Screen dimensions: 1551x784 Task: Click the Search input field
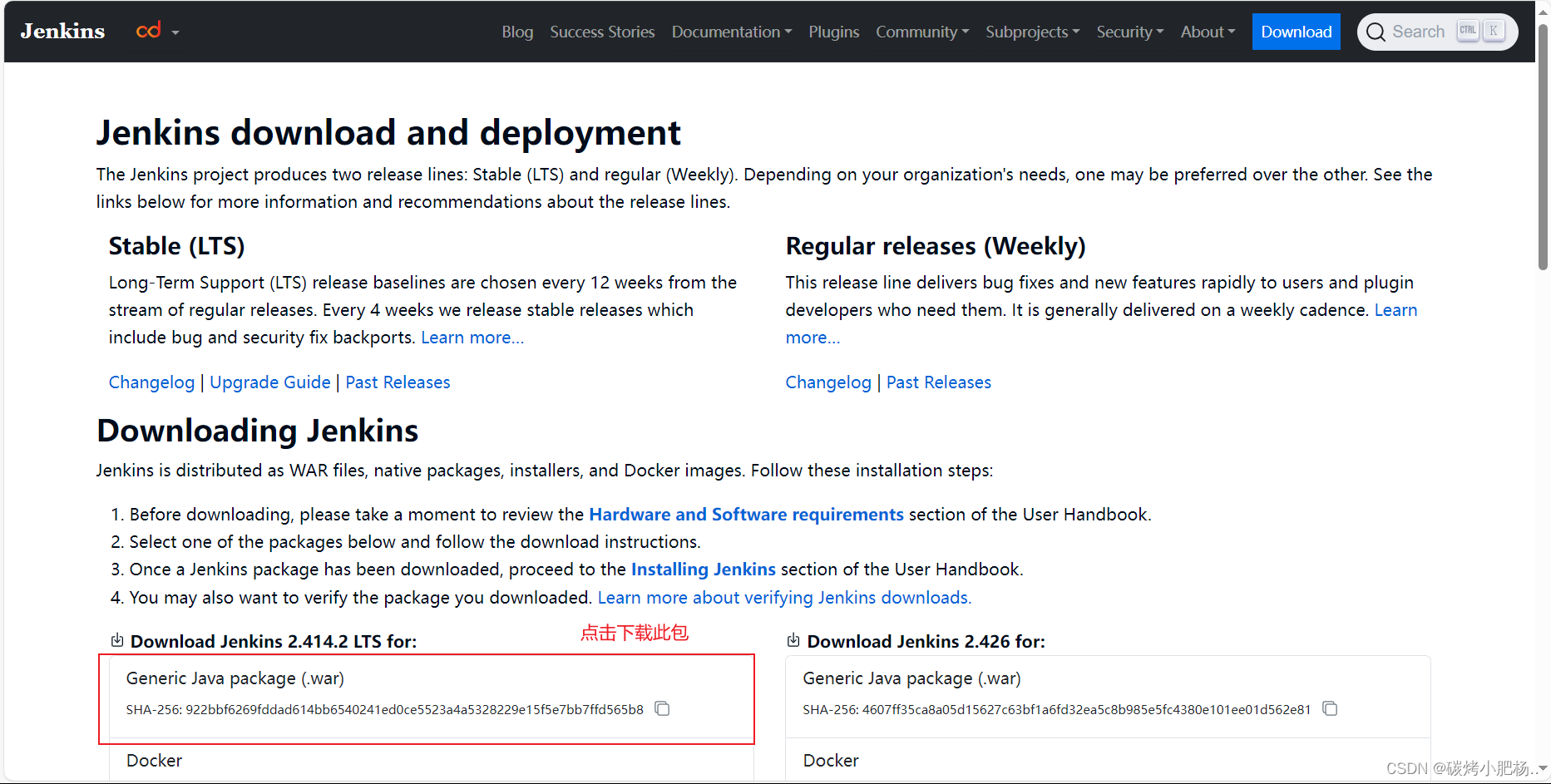1437,32
